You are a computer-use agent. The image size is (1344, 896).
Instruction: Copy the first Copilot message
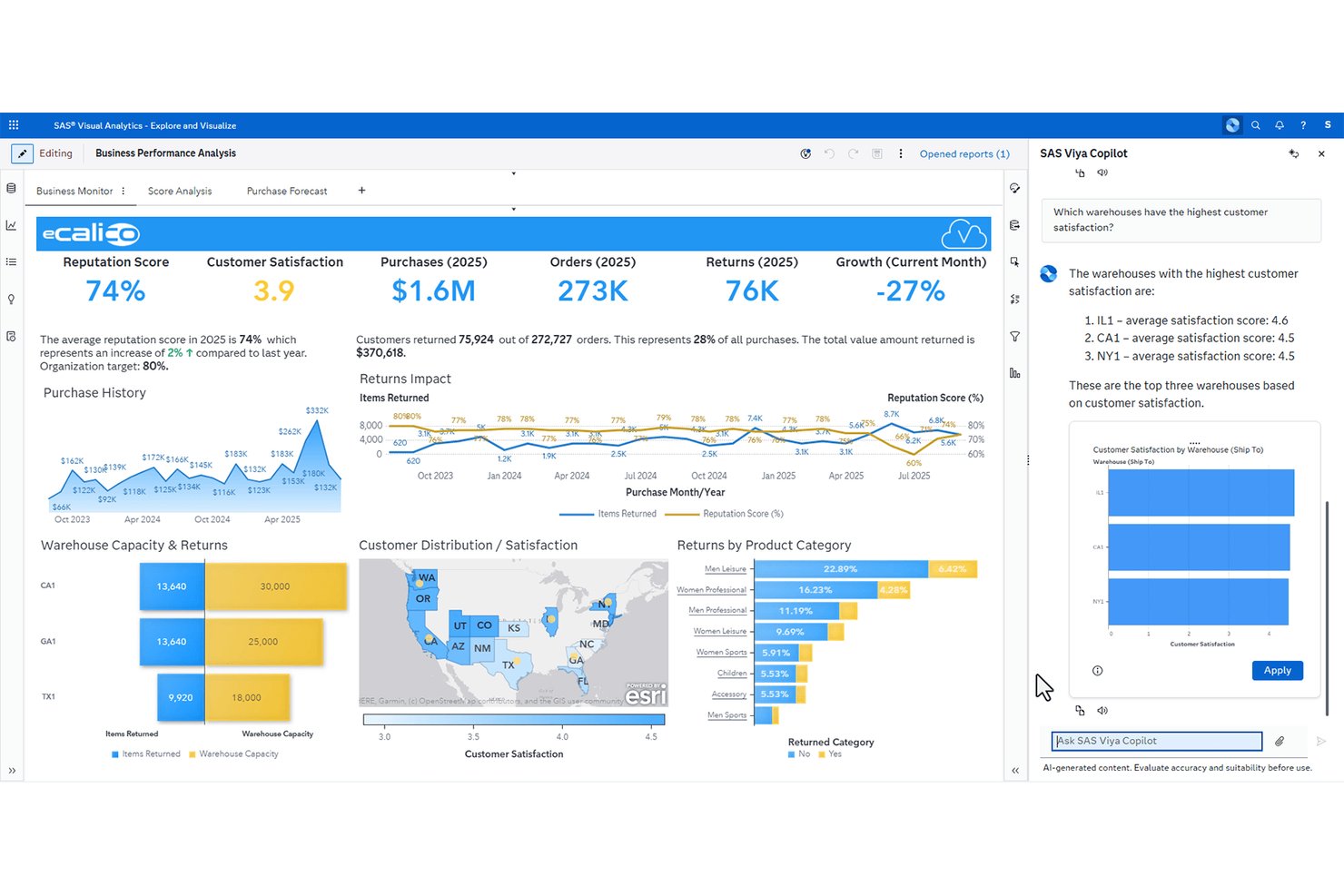click(x=1080, y=172)
